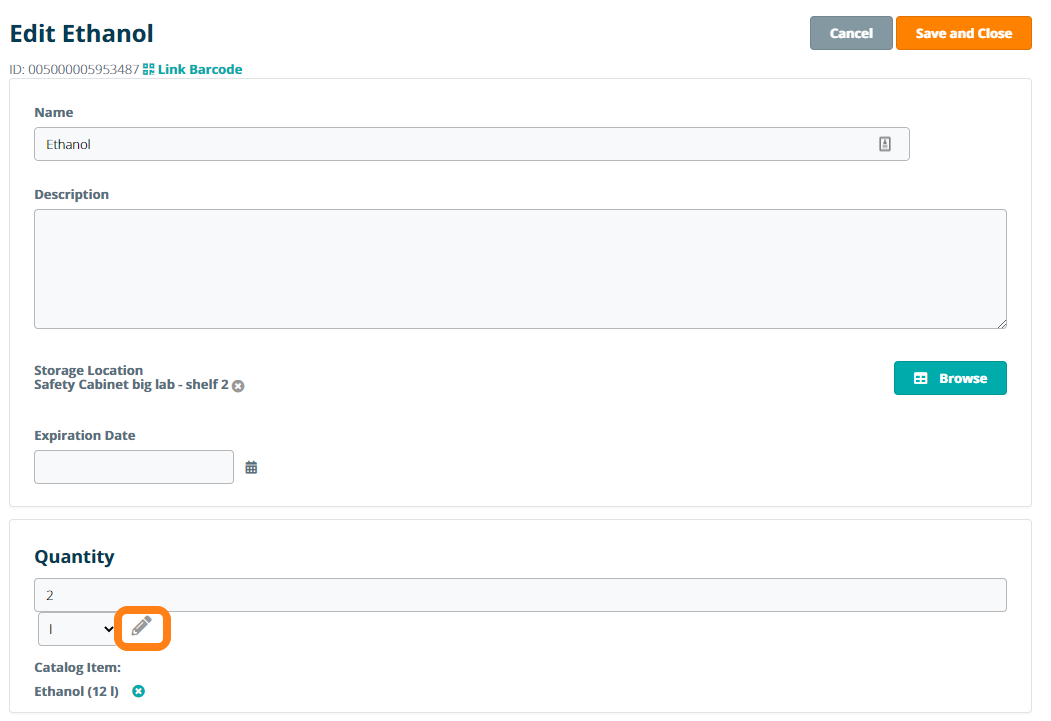The width and height of the screenshot is (1051, 721).
Task: Open the calendar picker for Expiration Date
Action: (251, 467)
